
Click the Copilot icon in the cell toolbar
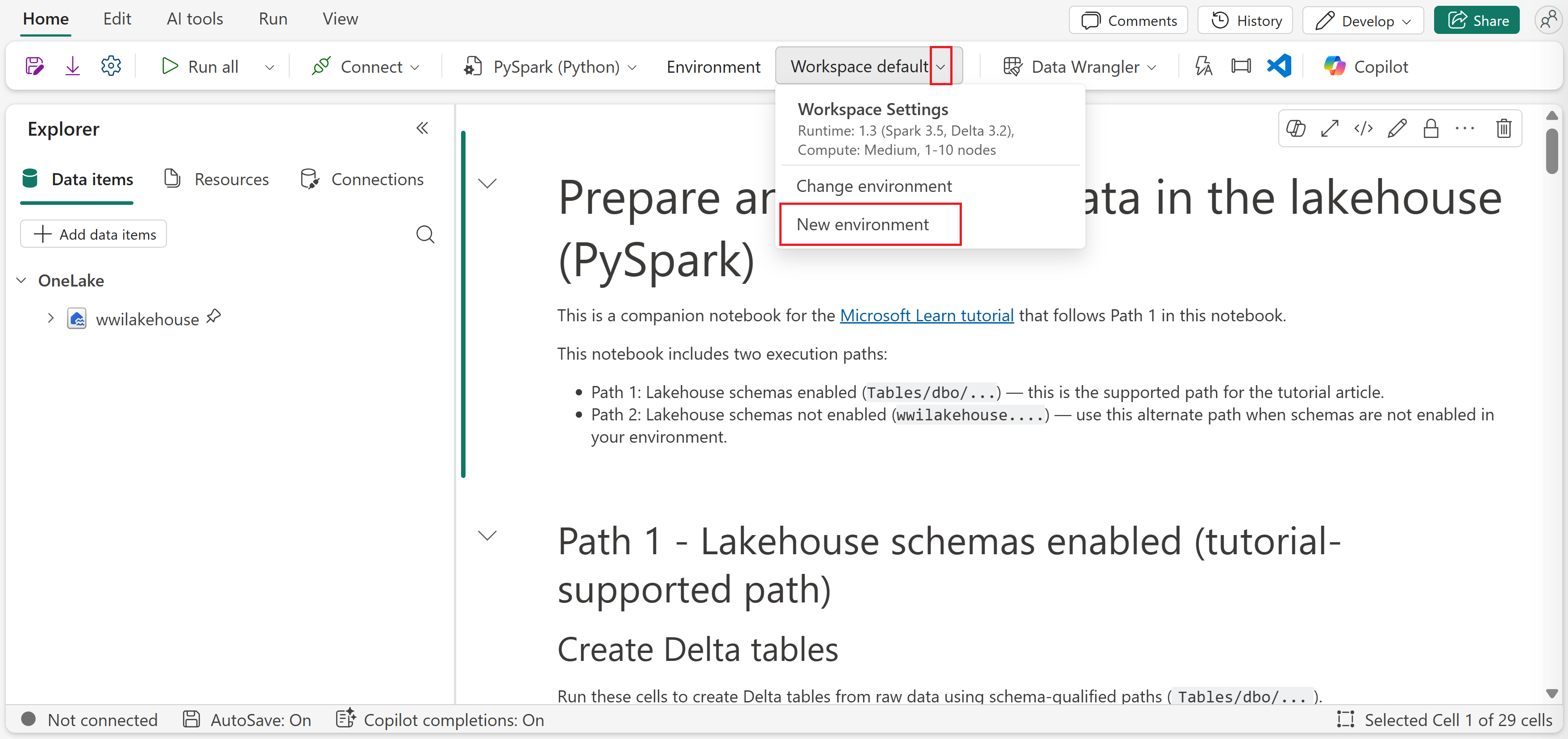coord(1295,129)
